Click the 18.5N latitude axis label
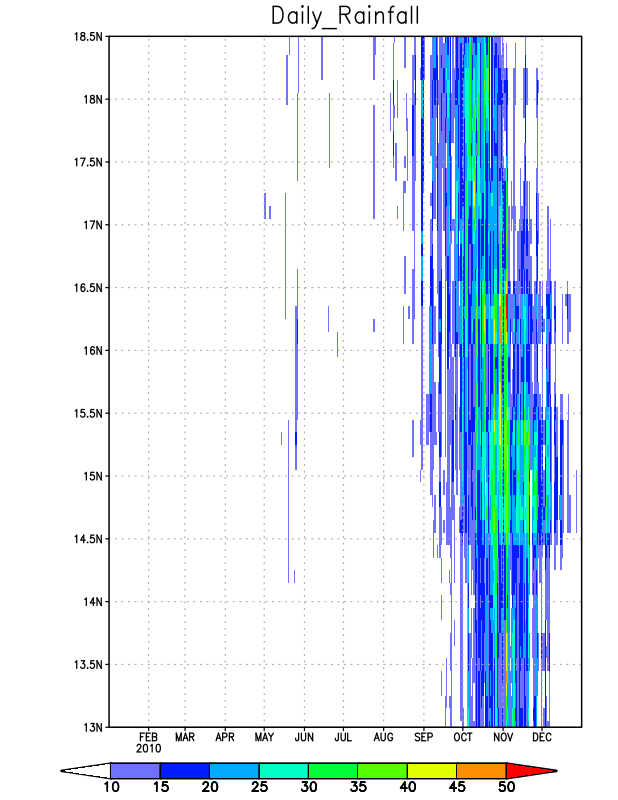Viewport: 618px width, 800px height. point(89,37)
